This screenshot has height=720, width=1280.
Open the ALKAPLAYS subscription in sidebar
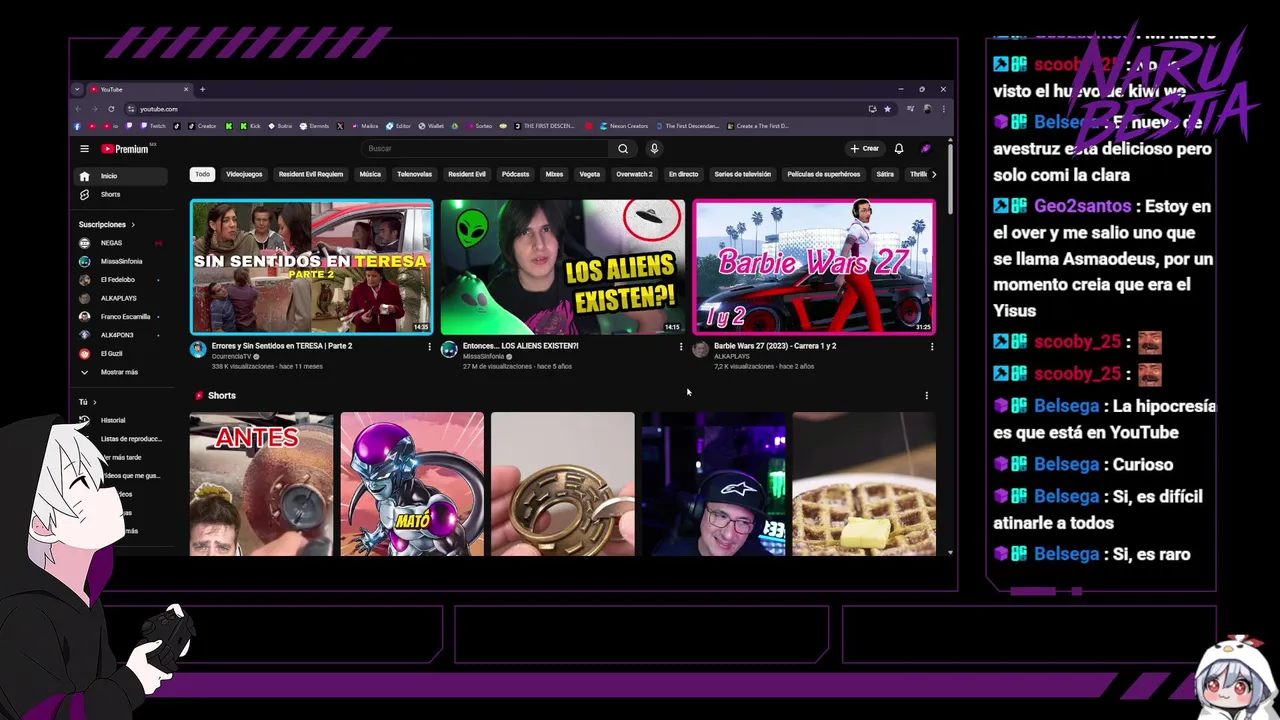[x=122, y=298]
